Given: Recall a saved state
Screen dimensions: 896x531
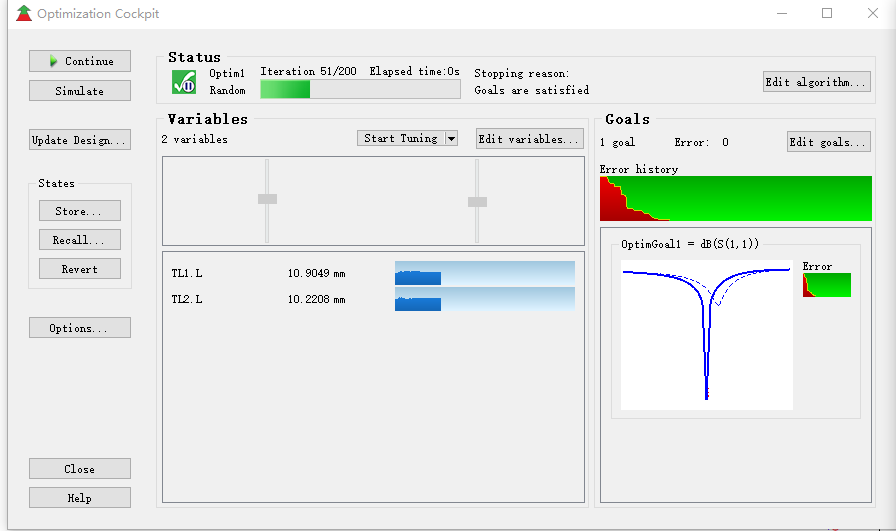Looking at the screenshot, I should click(80, 240).
